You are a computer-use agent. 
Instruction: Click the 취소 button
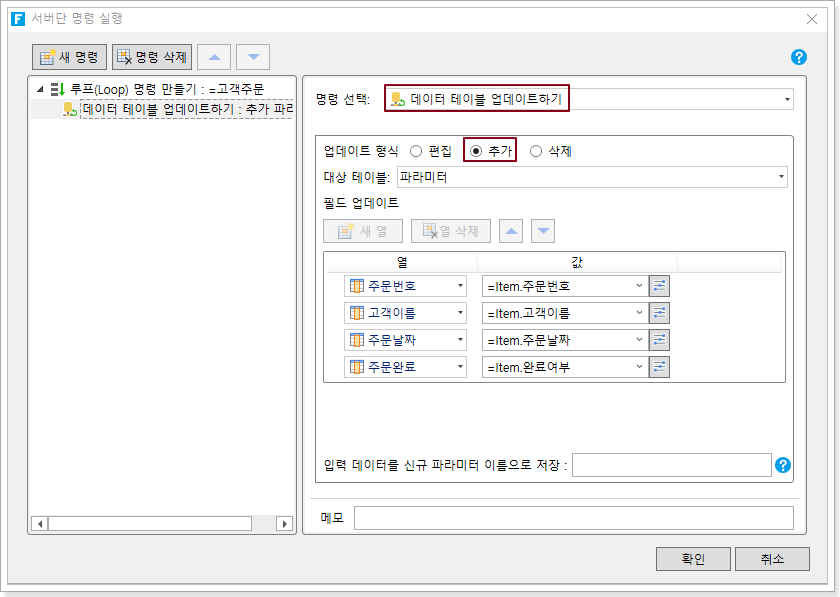click(x=772, y=559)
